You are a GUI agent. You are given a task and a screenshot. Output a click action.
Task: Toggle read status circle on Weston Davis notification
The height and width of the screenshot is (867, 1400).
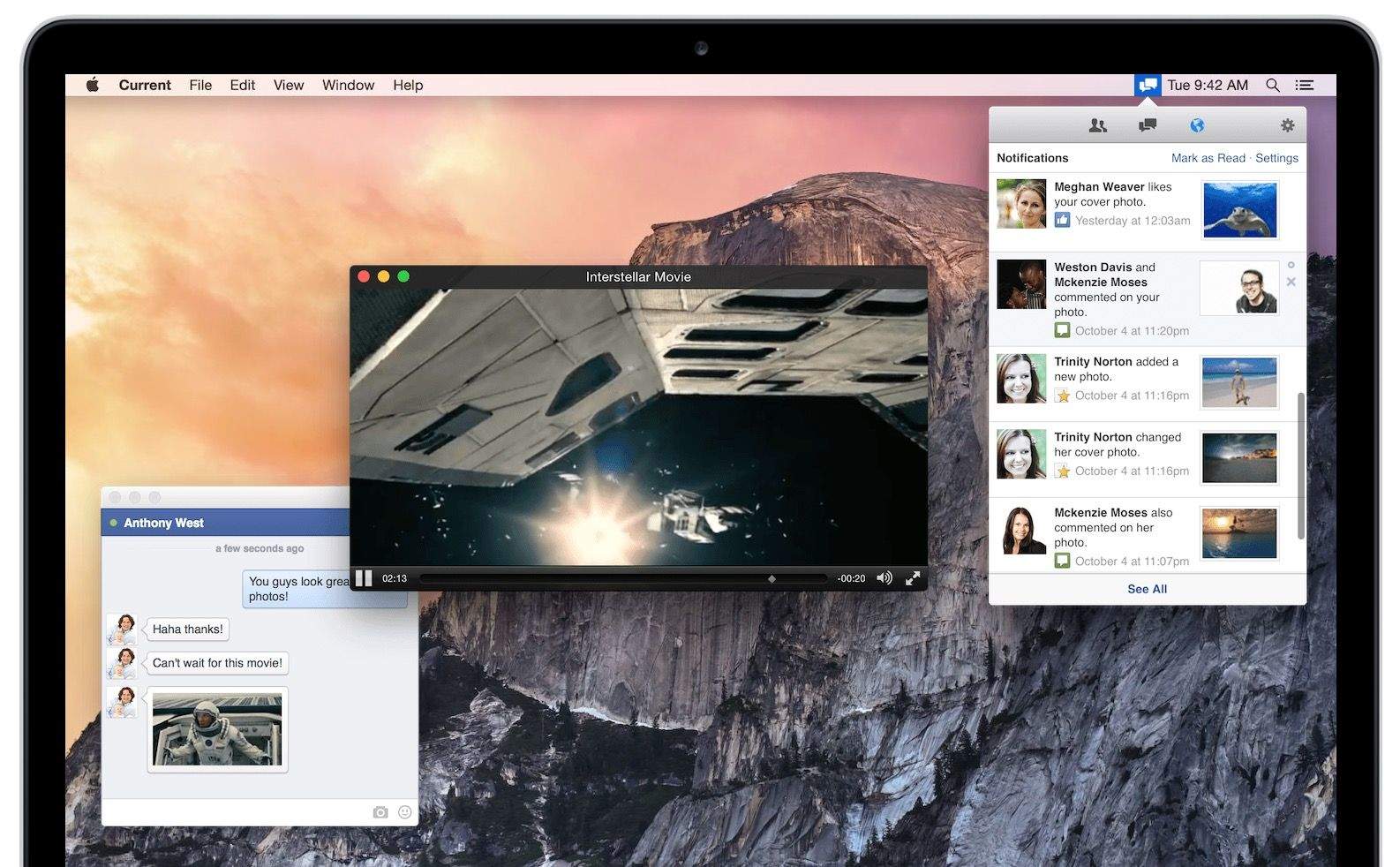point(1291,265)
